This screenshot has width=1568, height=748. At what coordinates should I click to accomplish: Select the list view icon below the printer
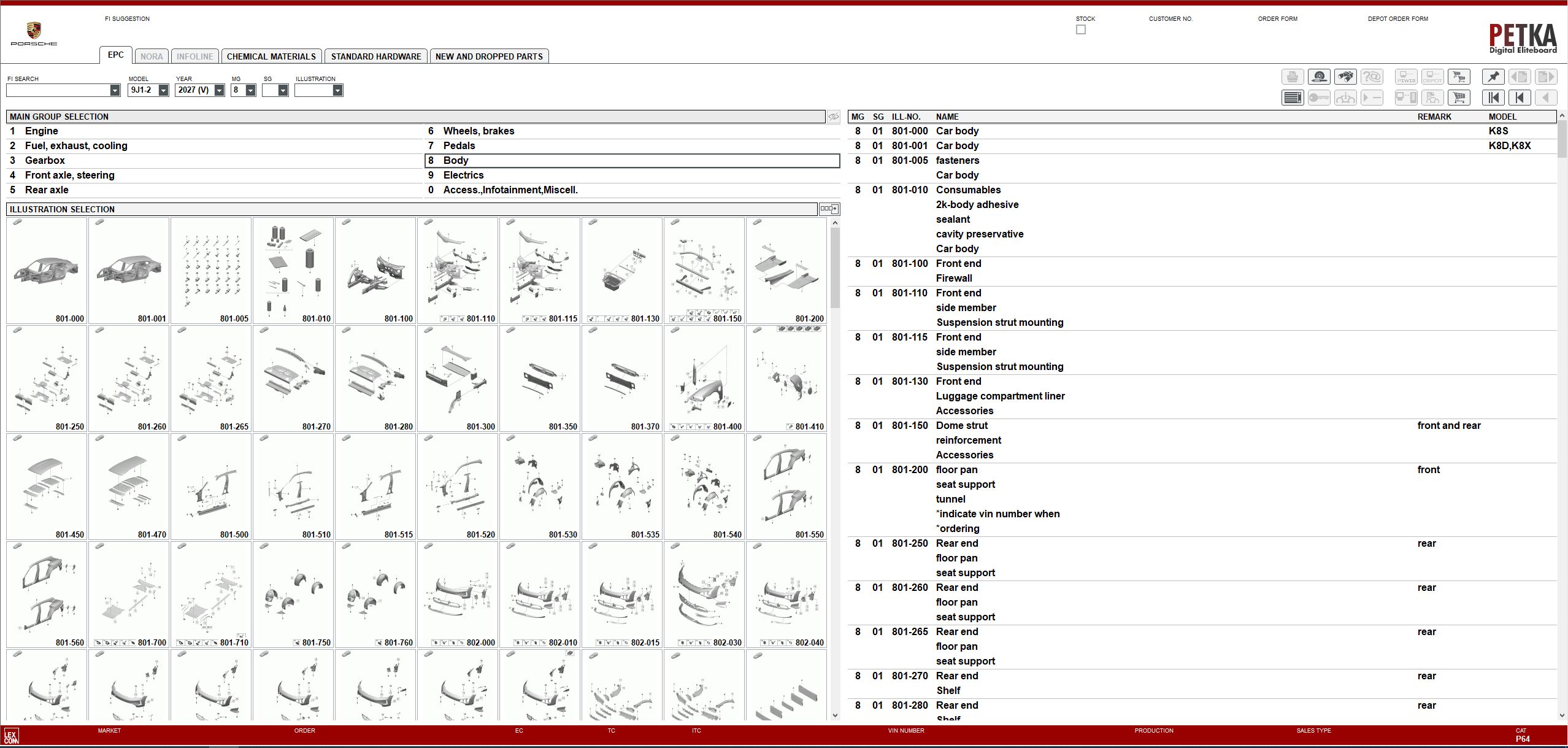click(x=1293, y=97)
